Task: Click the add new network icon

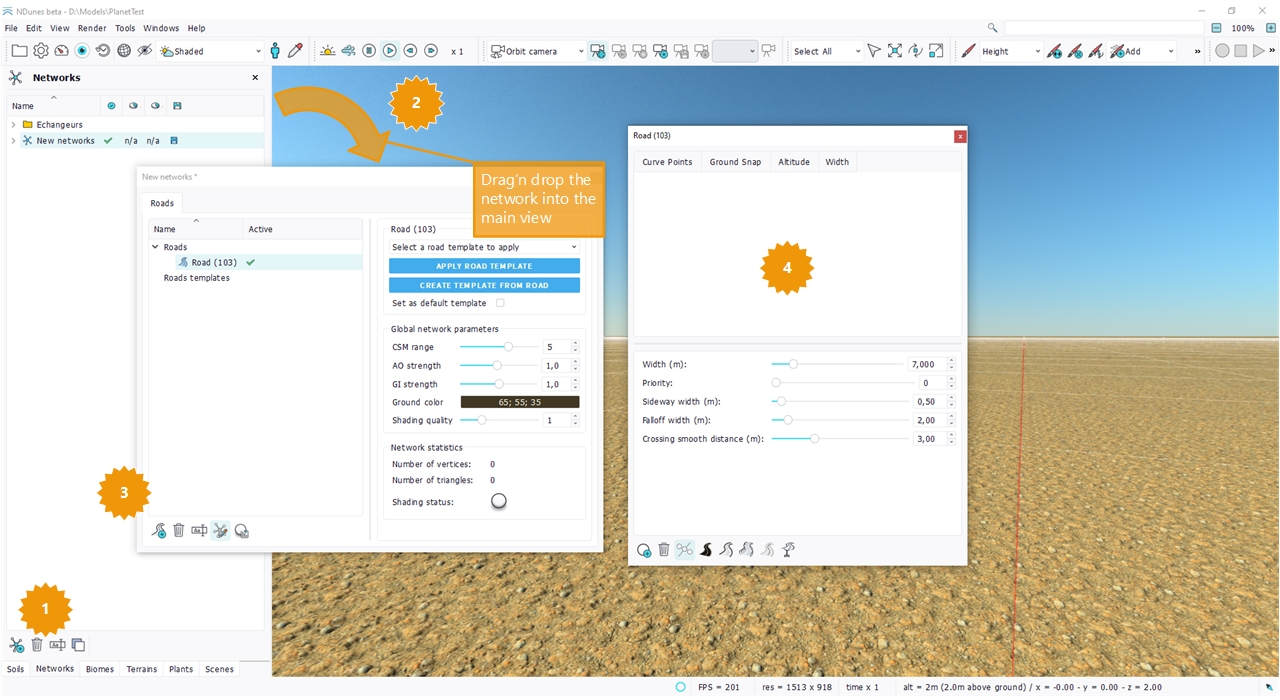Action: (x=17, y=645)
